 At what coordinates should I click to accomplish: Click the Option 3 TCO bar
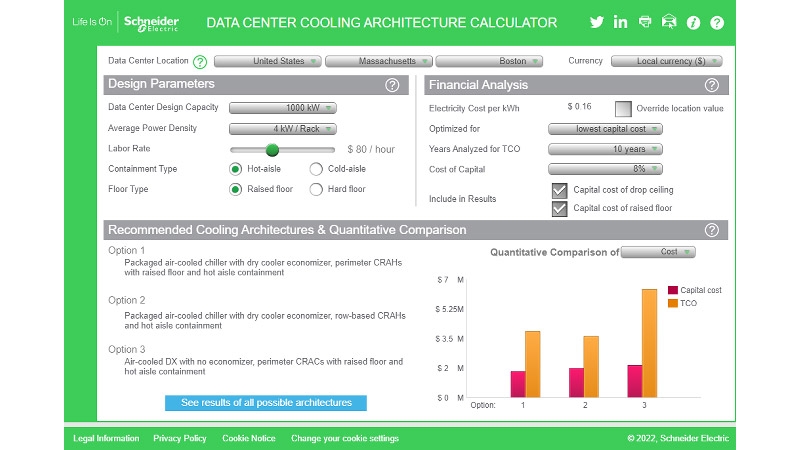pos(650,343)
